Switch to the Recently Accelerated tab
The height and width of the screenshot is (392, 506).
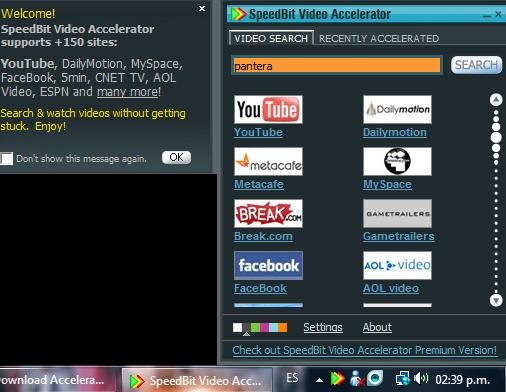379,38
